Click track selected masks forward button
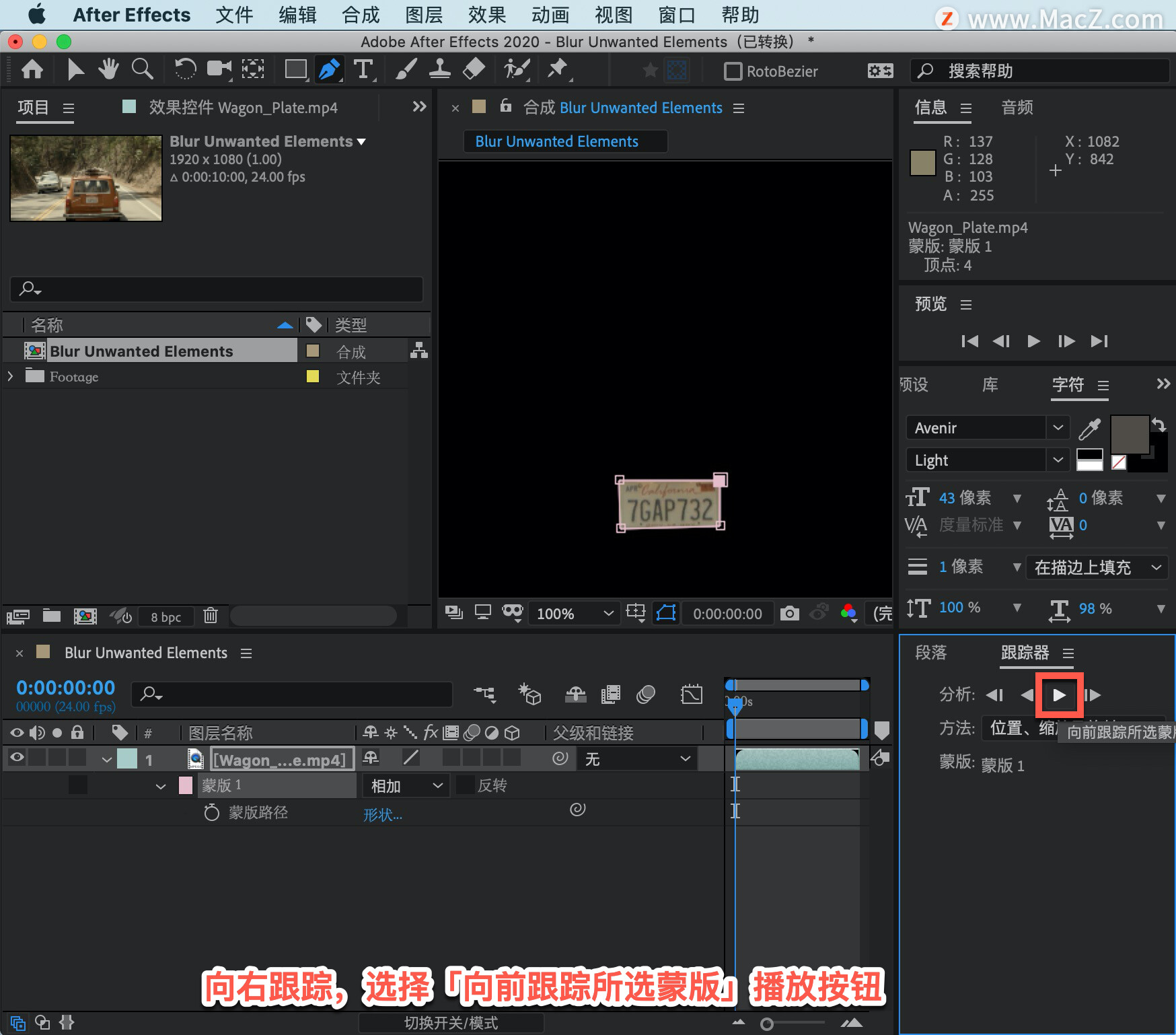 point(1059,694)
